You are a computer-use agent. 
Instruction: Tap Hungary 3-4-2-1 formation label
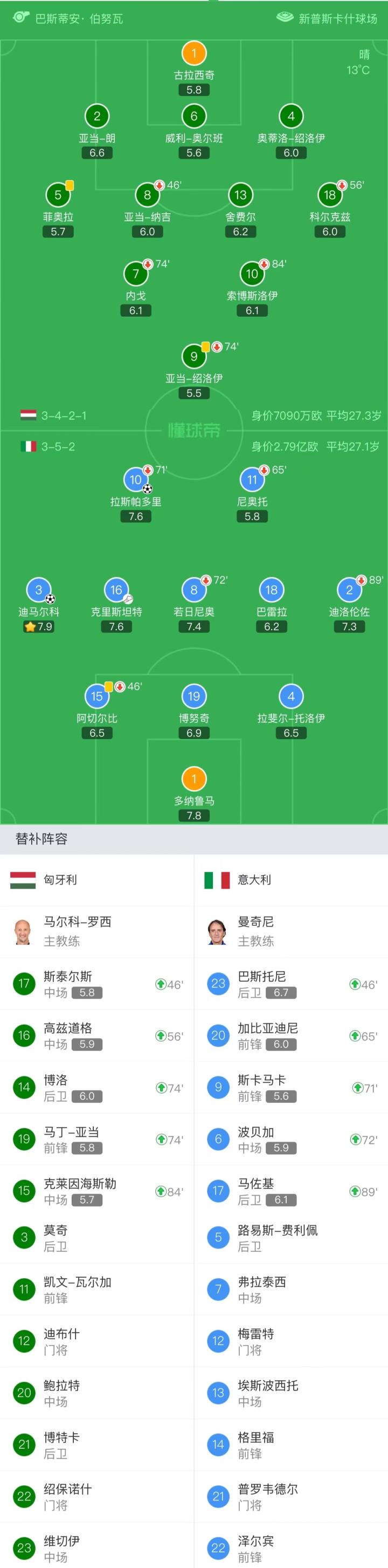63,415
